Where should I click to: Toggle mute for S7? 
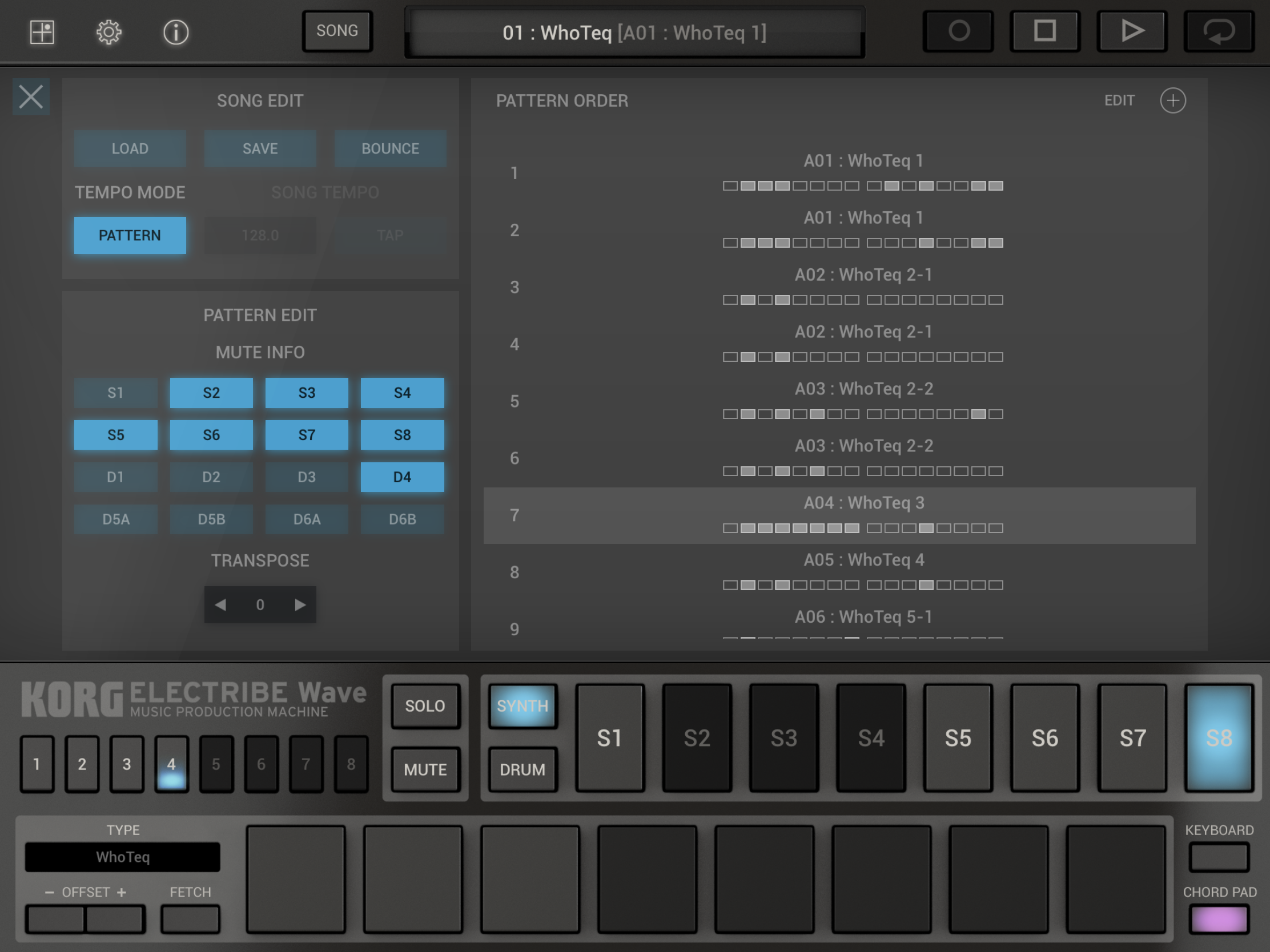[307, 435]
